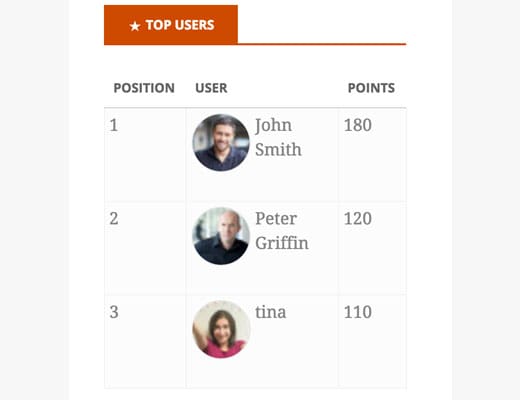Viewport: 520px width, 400px height.
Task: Click position number 3 cell
Action: (145, 342)
